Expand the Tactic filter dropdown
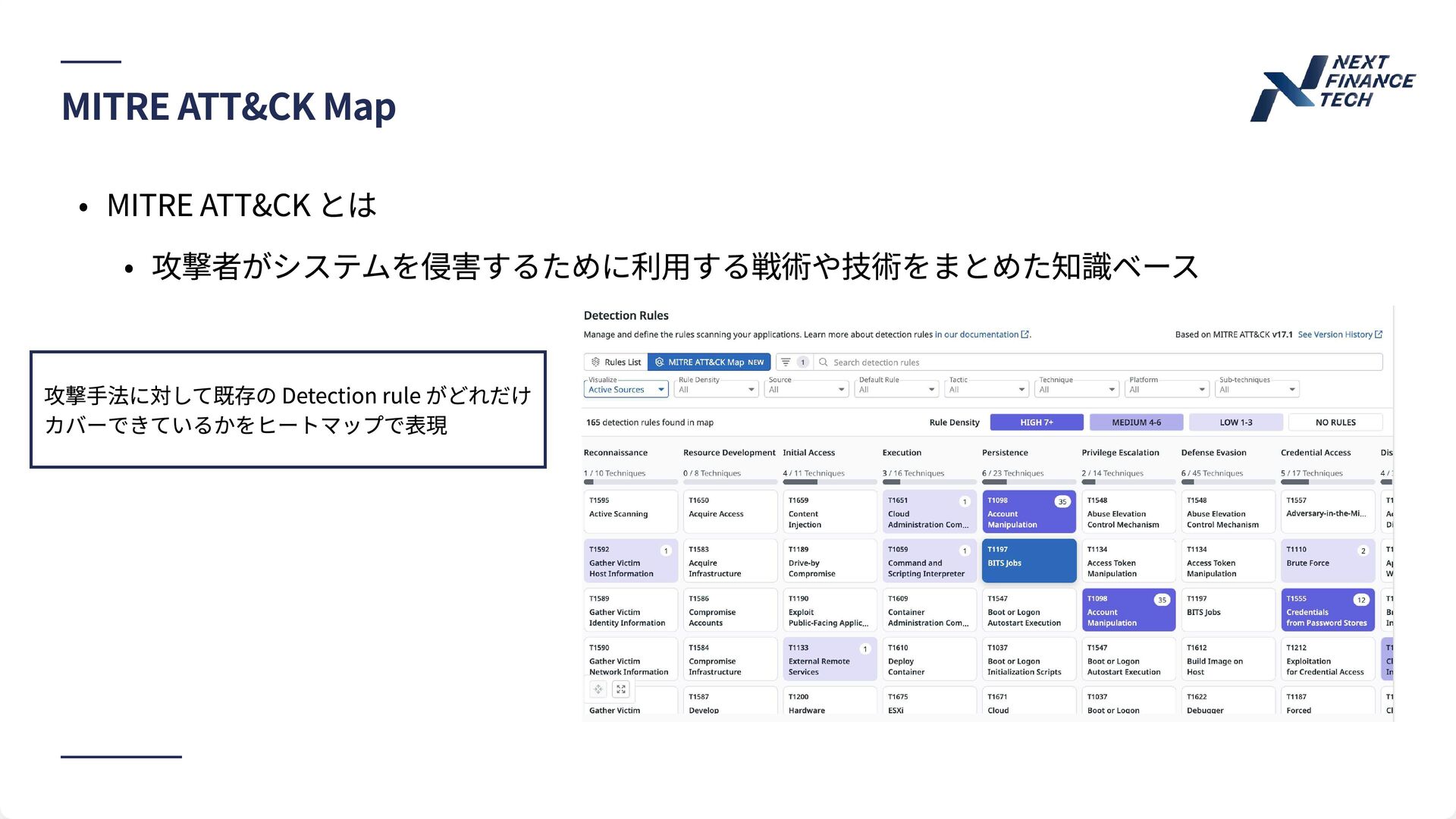The image size is (1456, 819). (987, 390)
